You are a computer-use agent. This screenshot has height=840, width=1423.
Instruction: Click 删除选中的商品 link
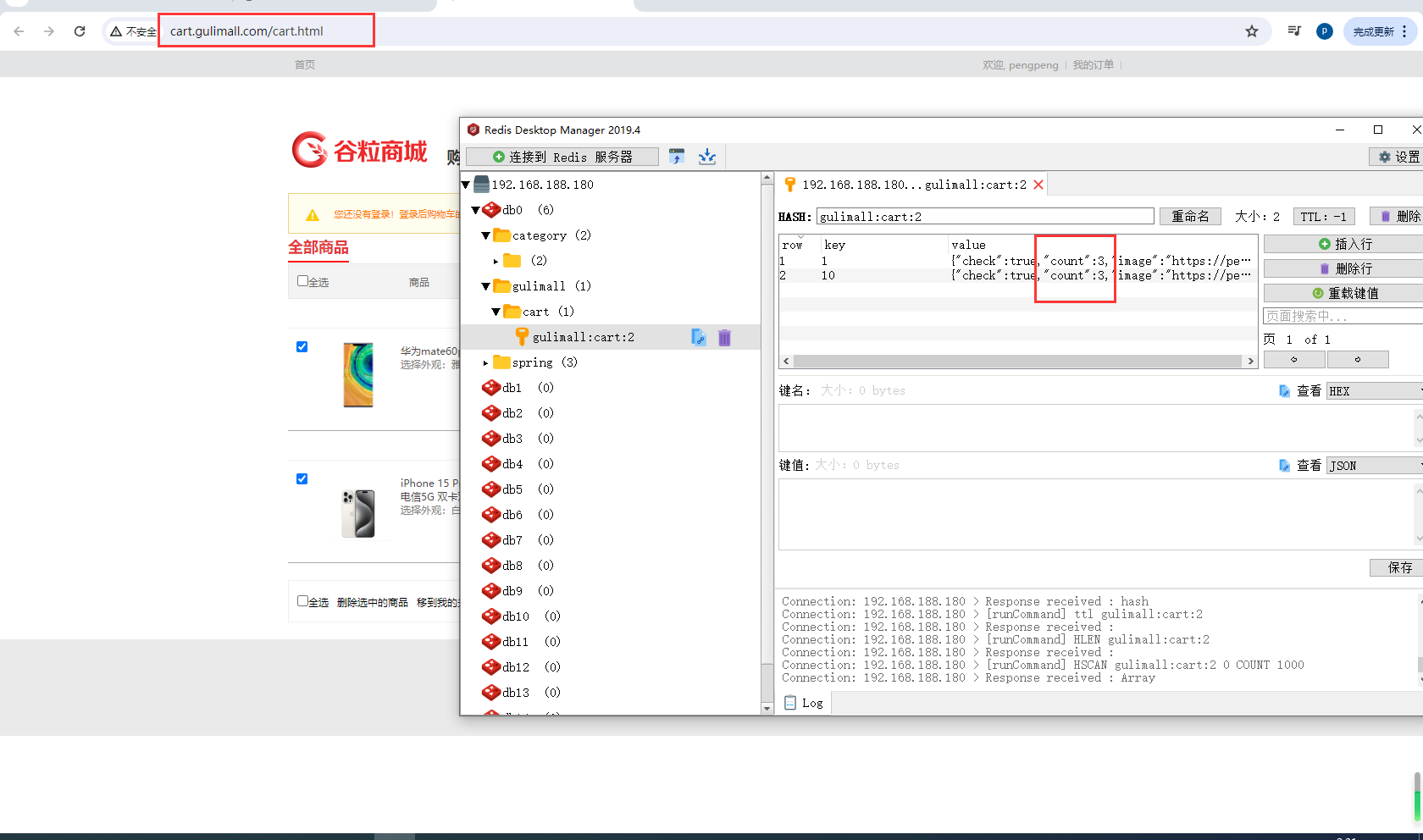pos(373,602)
